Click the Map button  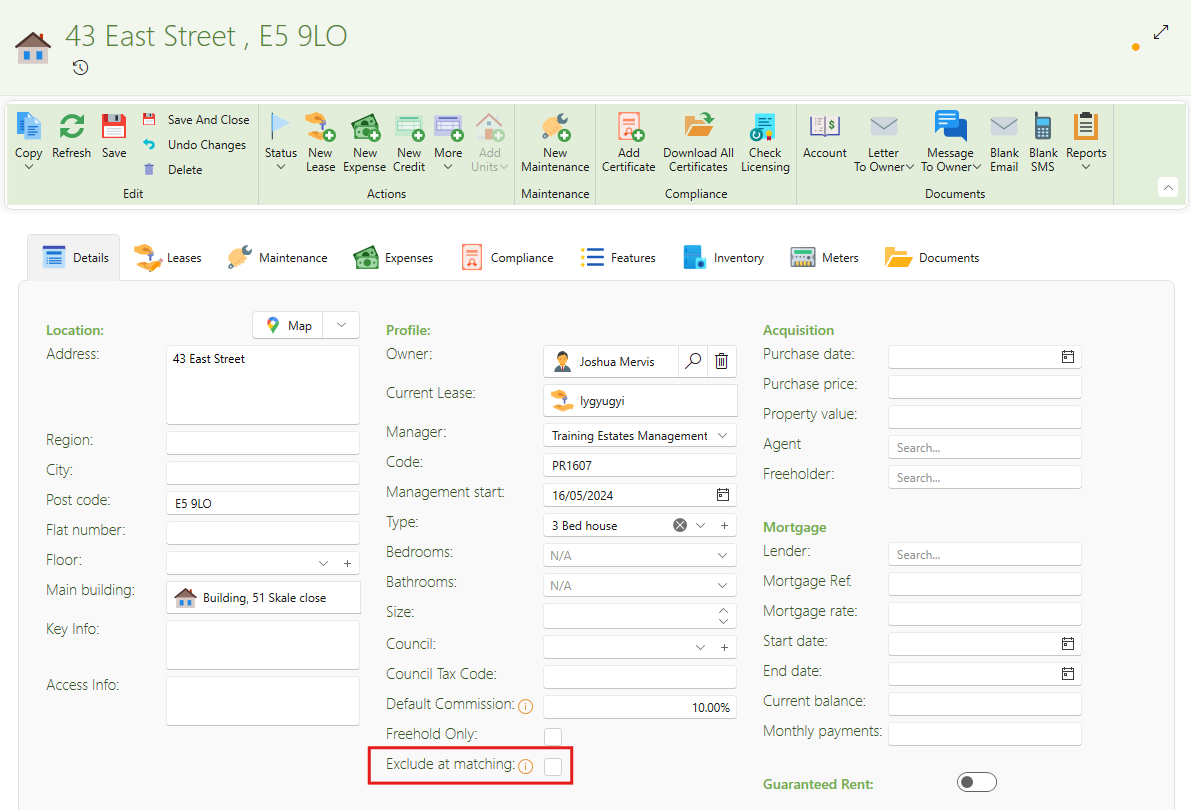pyautogui.click(x=289, y=325)
